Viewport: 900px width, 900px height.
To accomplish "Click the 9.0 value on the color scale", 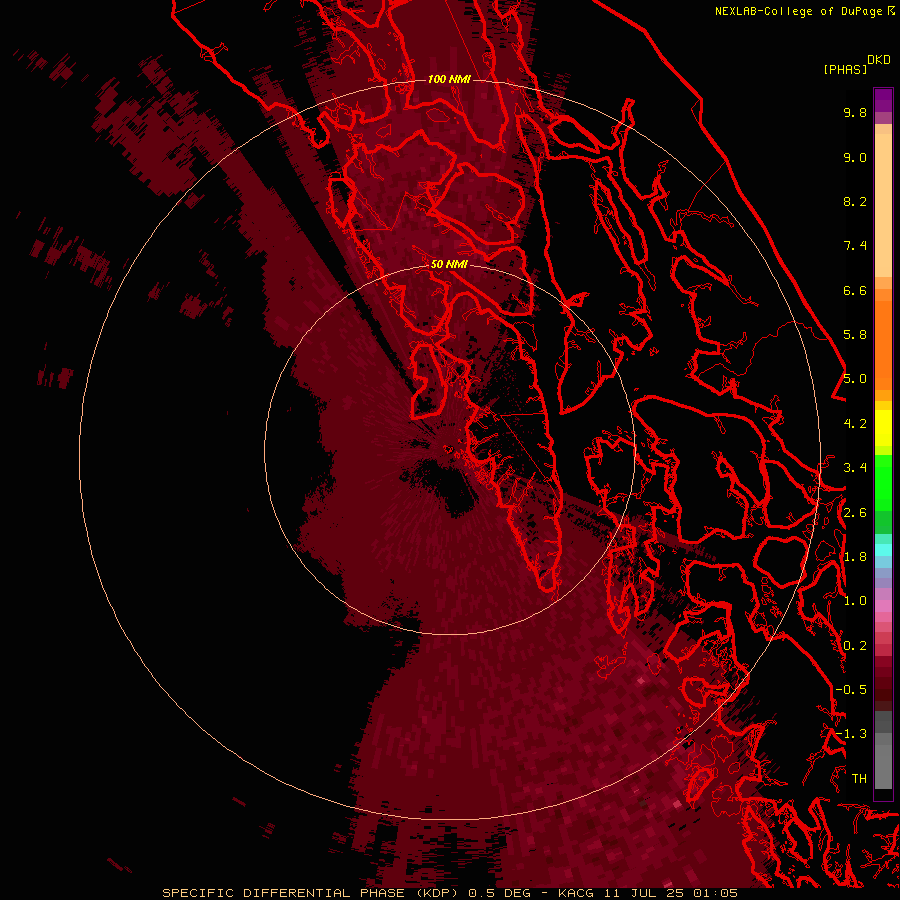I will point(855,157).
